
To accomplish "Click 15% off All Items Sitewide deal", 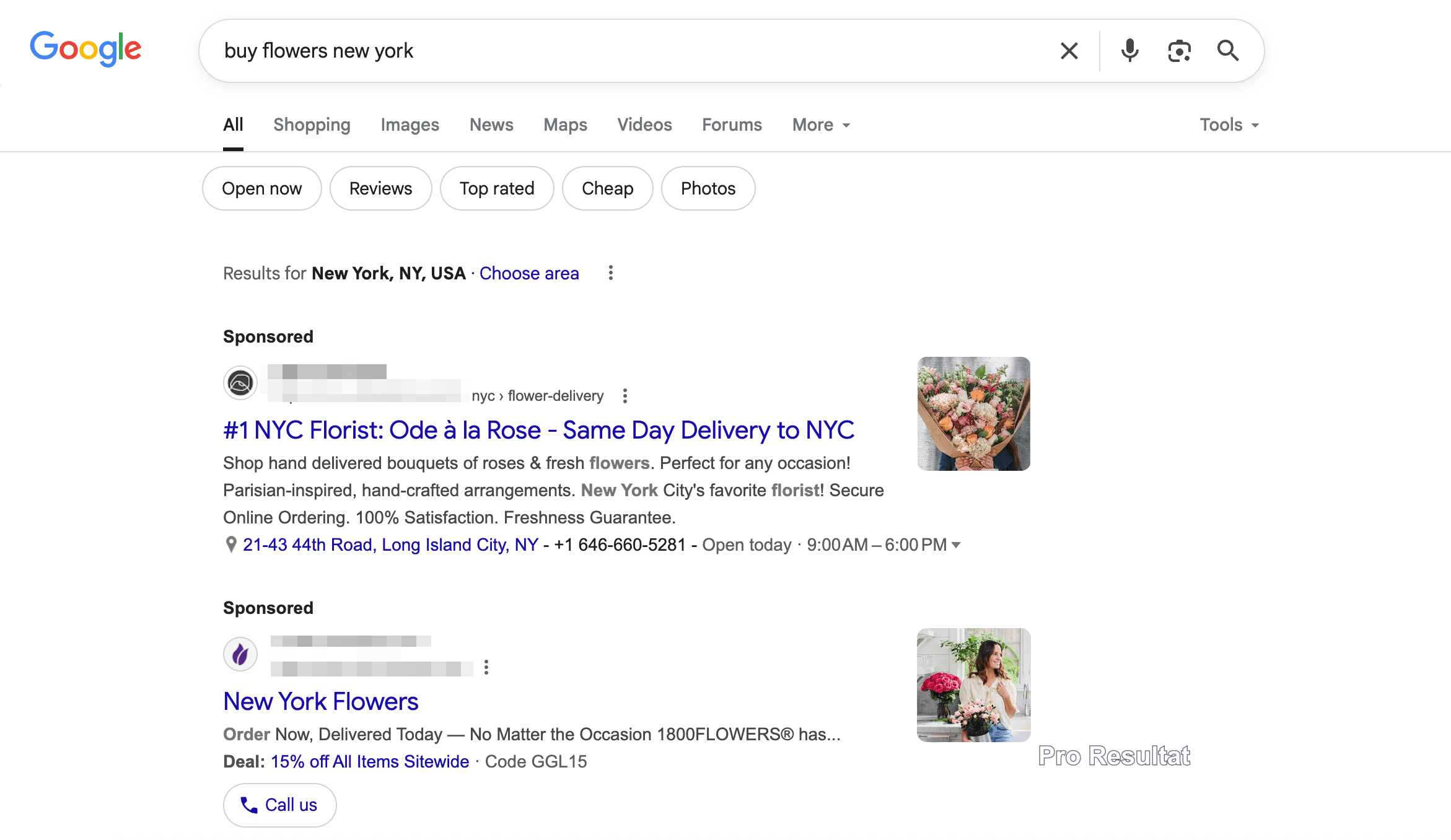I will [370, 761].
